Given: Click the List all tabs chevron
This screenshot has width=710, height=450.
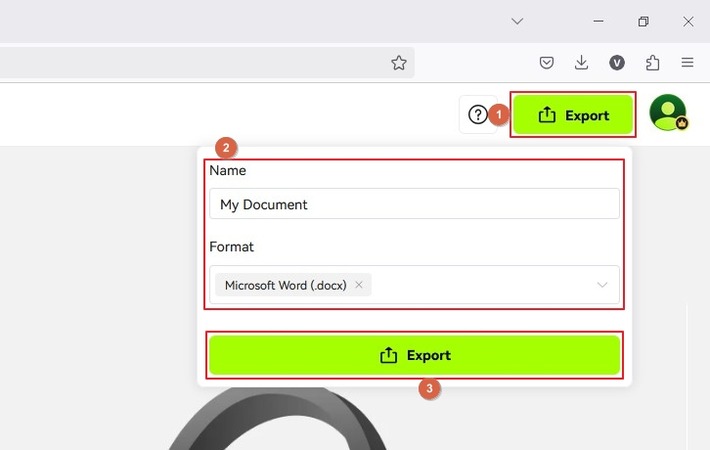Looking at the screenshot, I should click(x=517, y=21).
